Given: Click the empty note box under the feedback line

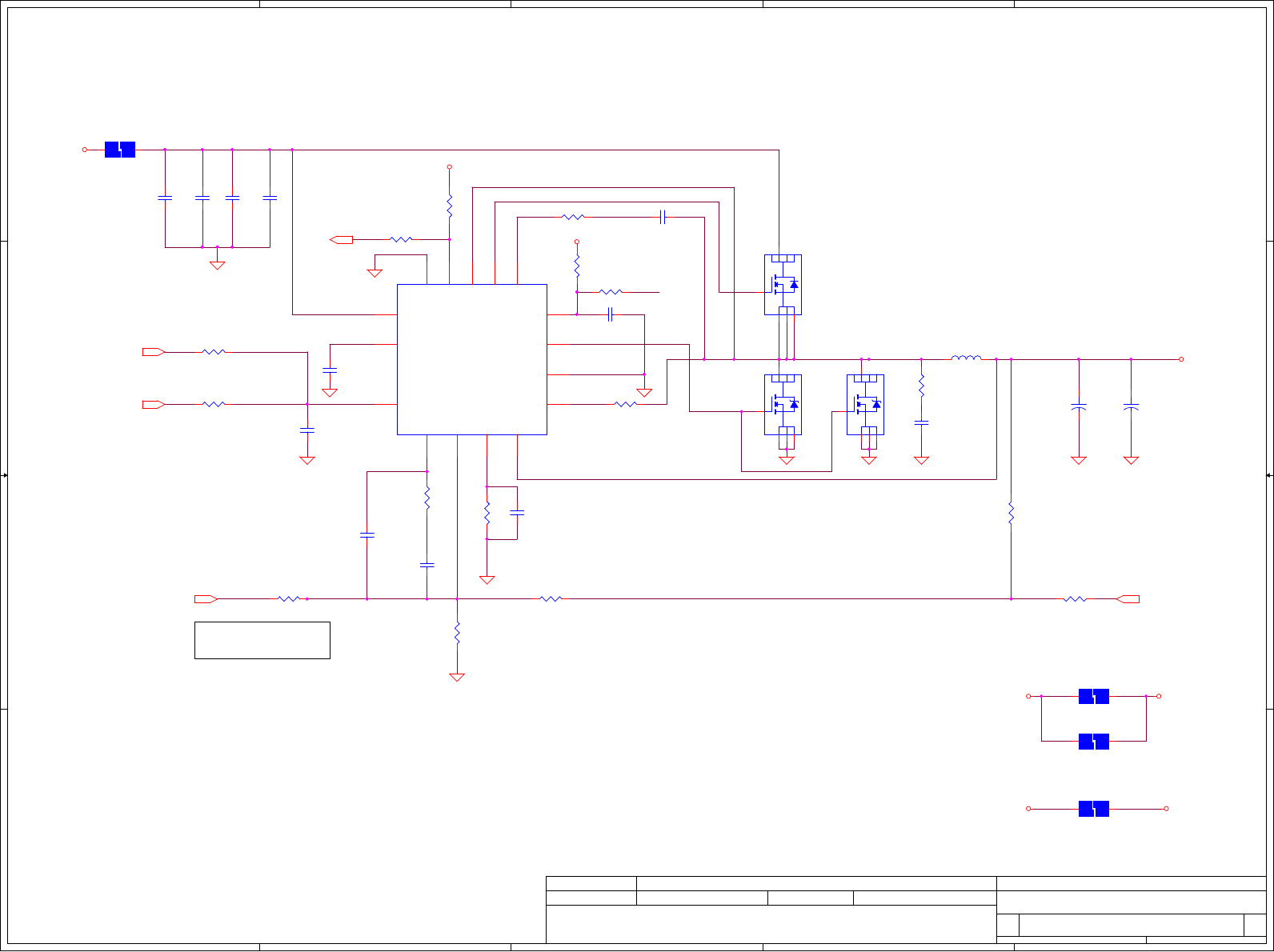Looking at the screenshot, I should click(x=262, y=640).
